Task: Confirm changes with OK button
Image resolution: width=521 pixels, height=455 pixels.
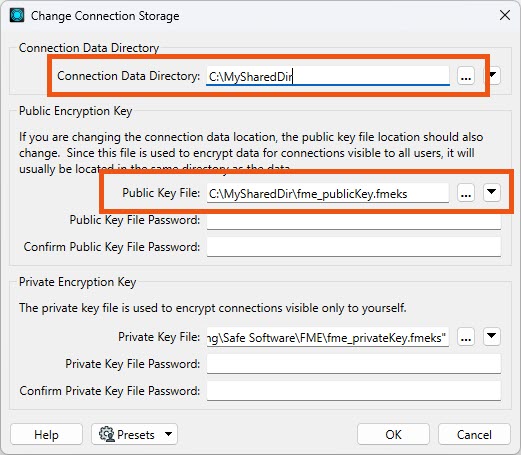Action: tap(393, 434)
